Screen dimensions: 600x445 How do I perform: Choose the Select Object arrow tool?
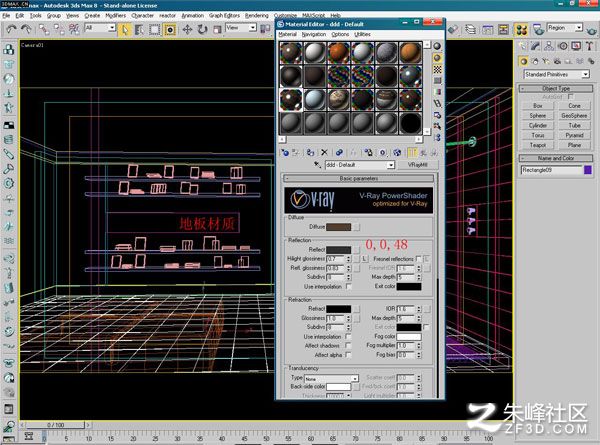tap(124, 29)
